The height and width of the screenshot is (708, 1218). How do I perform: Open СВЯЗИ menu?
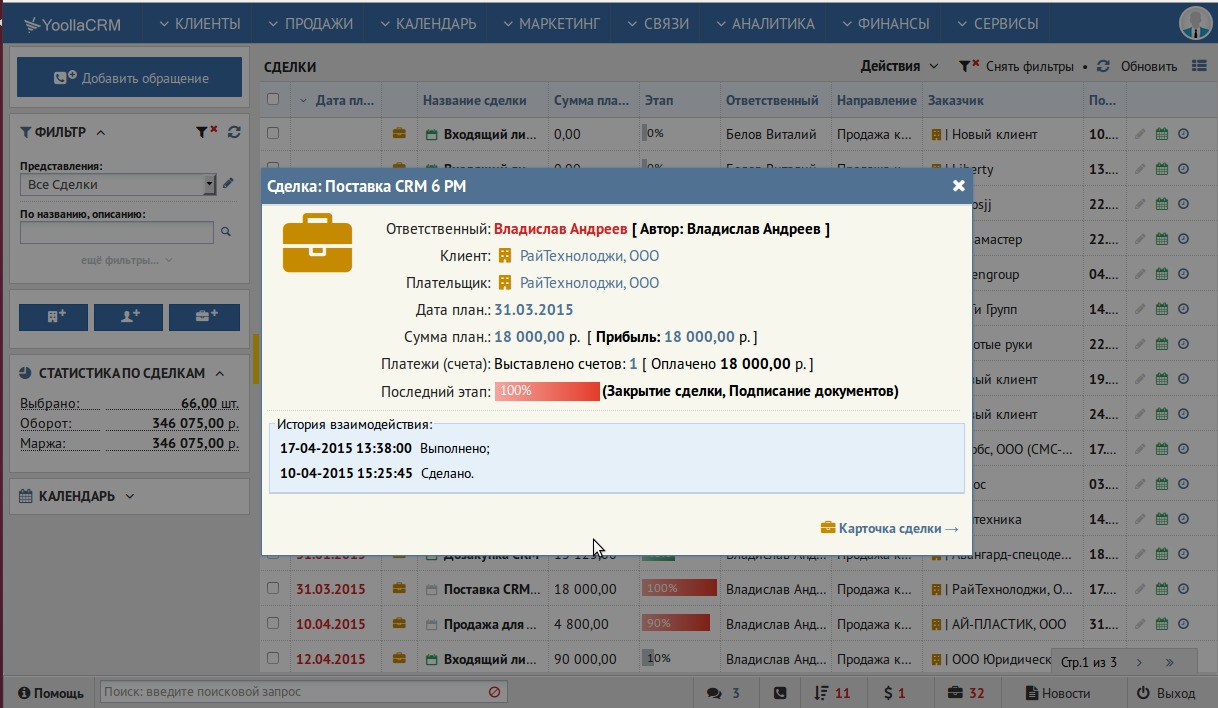pyautogui.click(x=657, y=23)
